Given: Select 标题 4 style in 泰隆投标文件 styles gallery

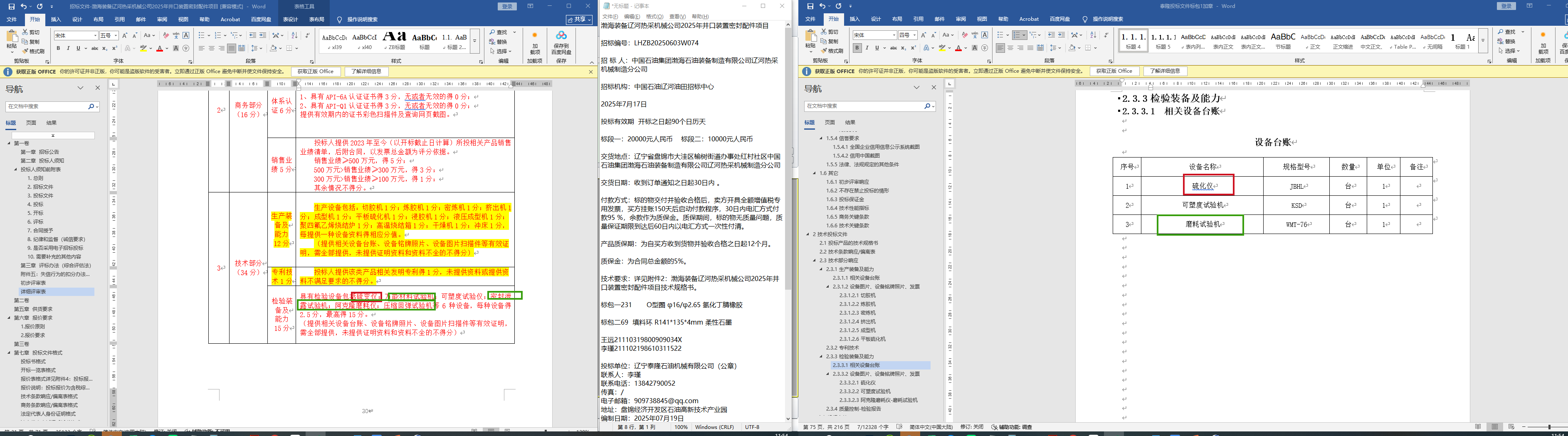Looking at the screenshot, I should 1133,41.
